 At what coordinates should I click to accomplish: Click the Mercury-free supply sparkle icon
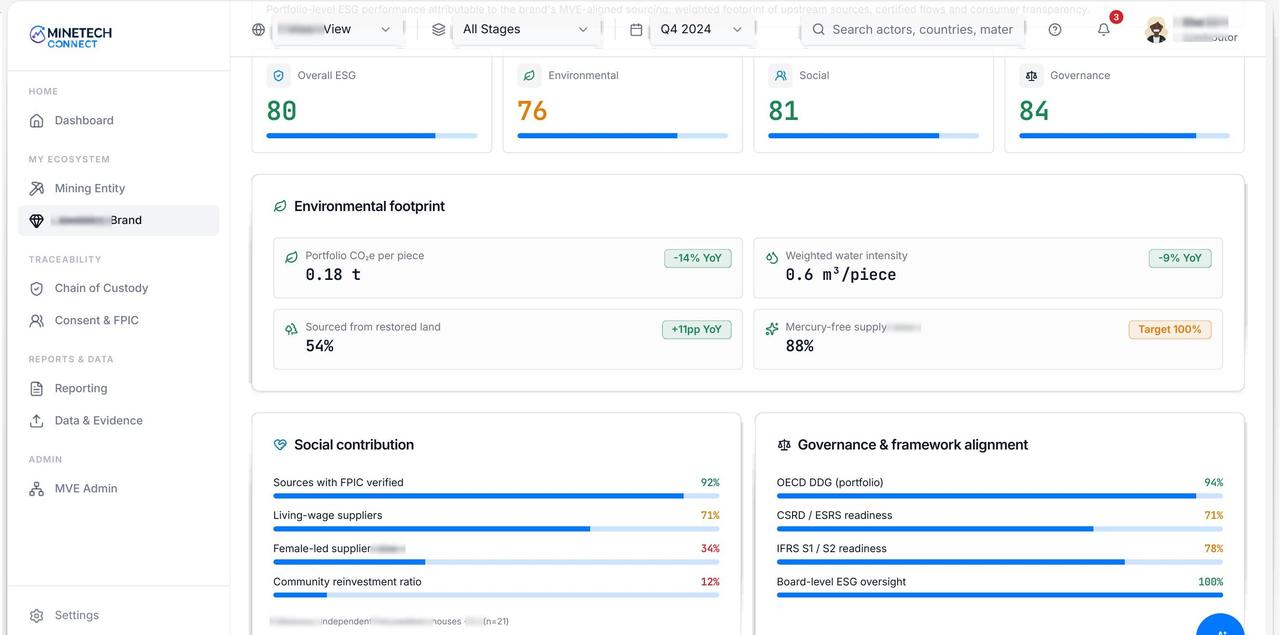[772, 328]
